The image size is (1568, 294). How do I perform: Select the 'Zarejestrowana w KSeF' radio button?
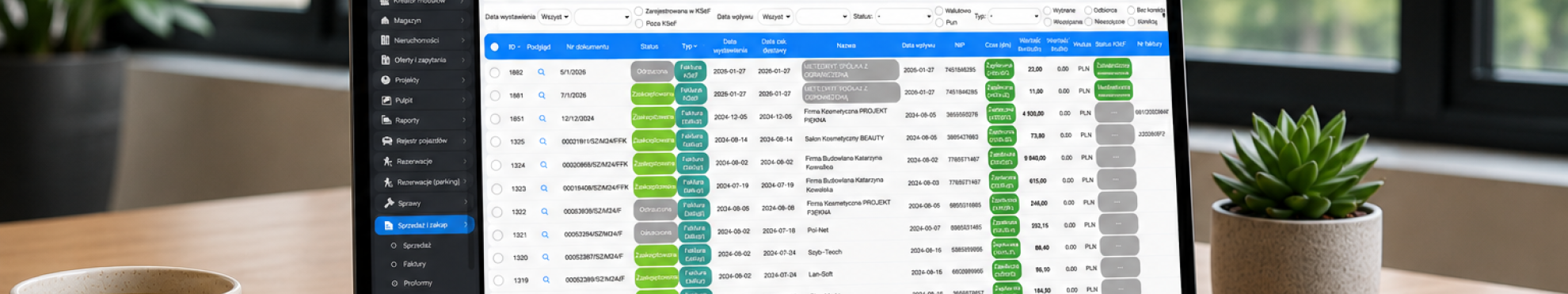coord(639,12)
